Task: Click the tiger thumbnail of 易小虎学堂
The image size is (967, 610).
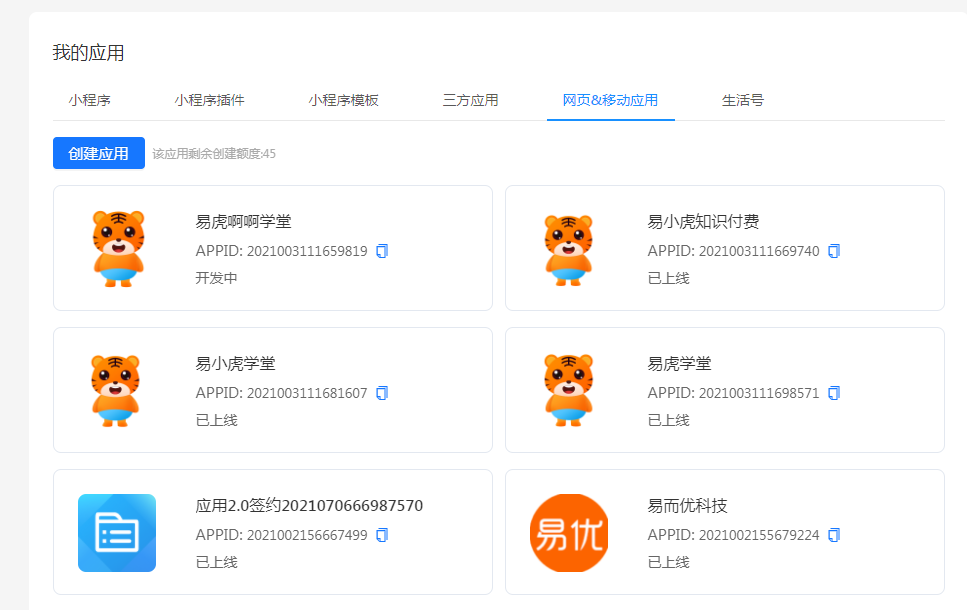Action: click(116, 390)
